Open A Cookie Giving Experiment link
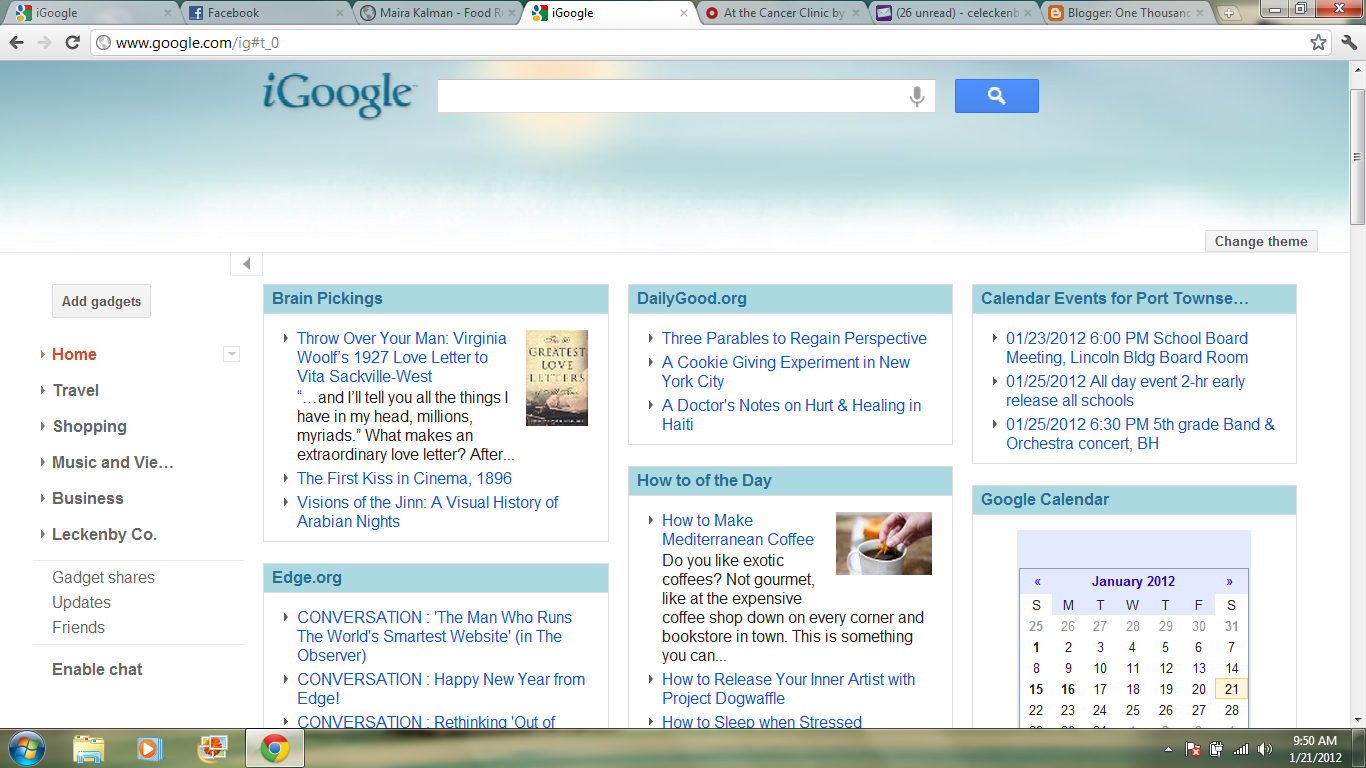 pos(786,371)
